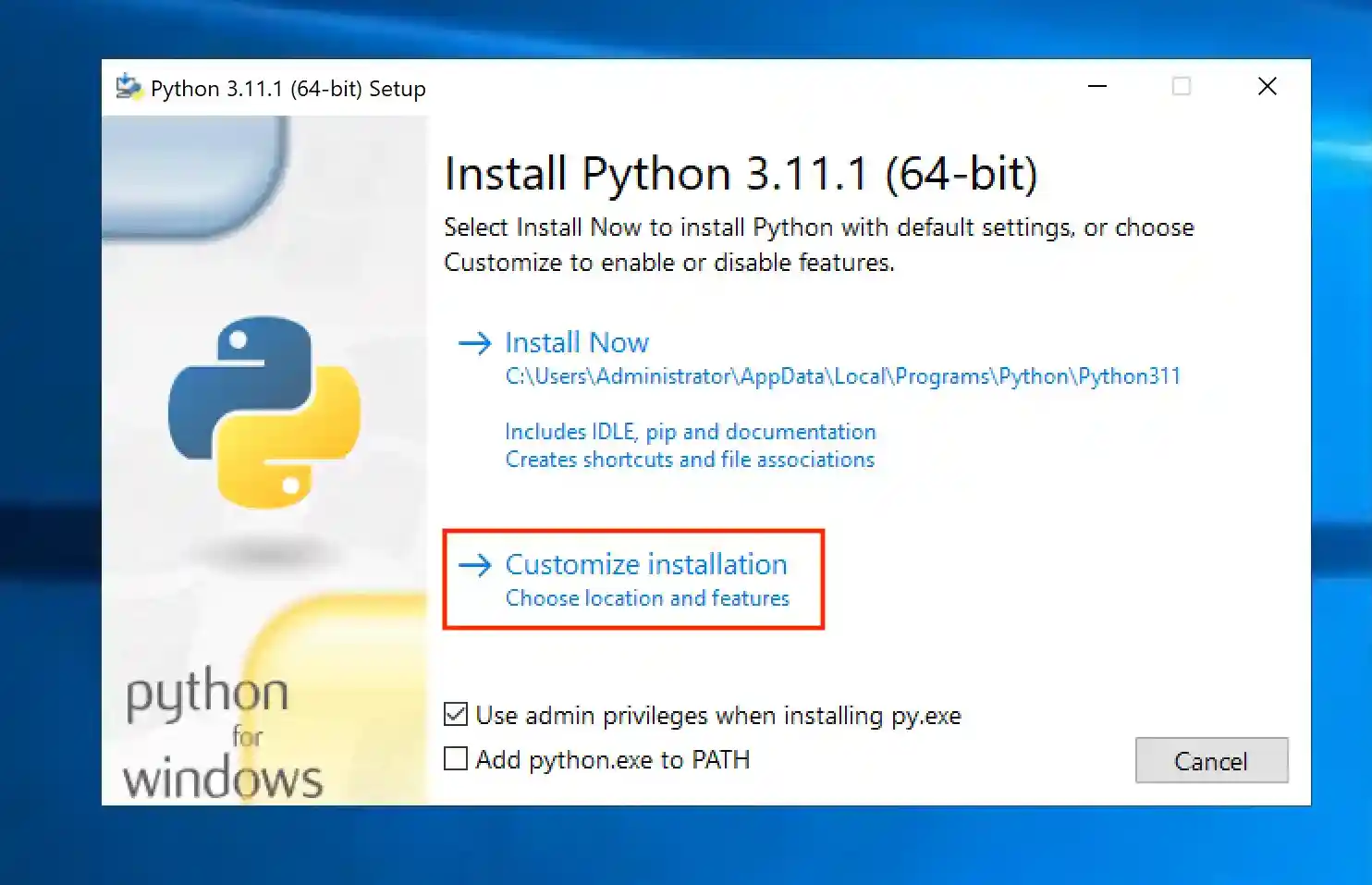This screenshot has height=885, width=1372.
Task: Click the installation path under Install Now
Action: click(x=842, y=376)
